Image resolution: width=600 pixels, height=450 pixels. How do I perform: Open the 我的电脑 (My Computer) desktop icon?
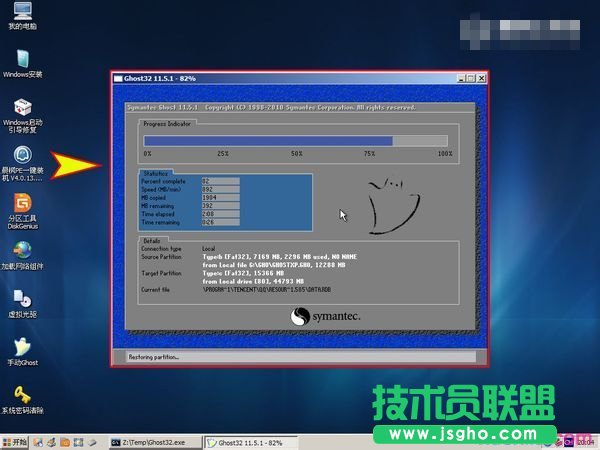[x=23, y=15]
